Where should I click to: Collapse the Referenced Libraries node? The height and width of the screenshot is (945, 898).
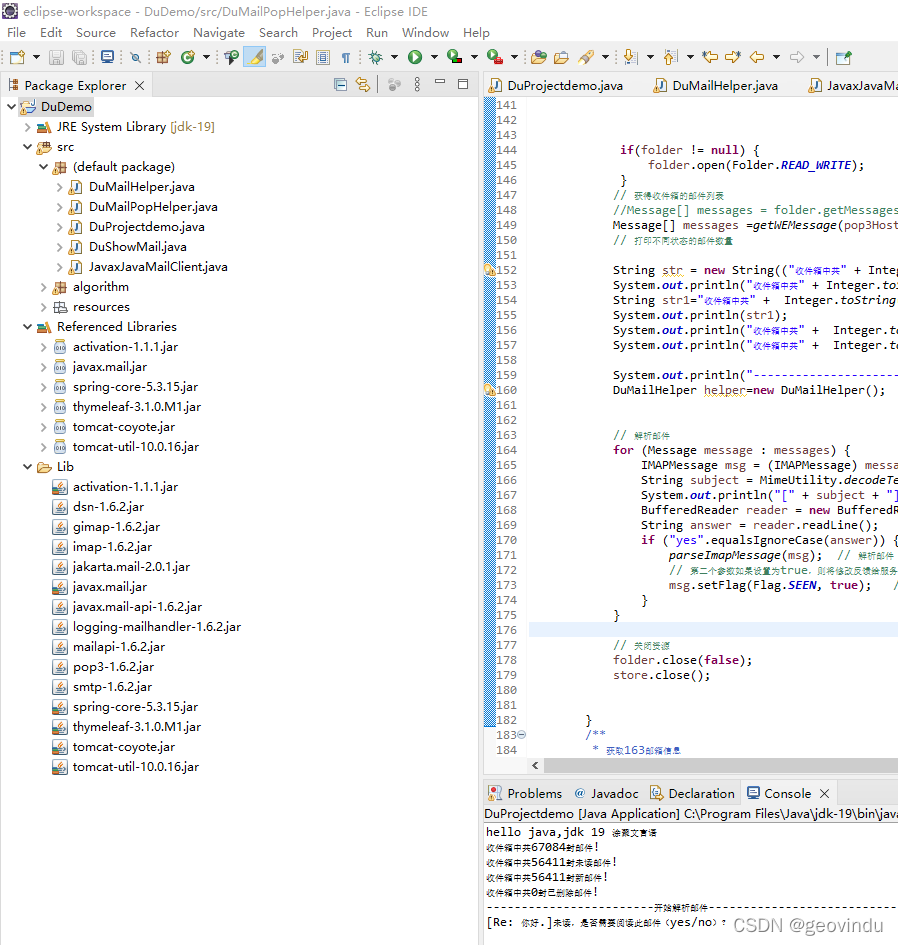(x=28, y=327)
